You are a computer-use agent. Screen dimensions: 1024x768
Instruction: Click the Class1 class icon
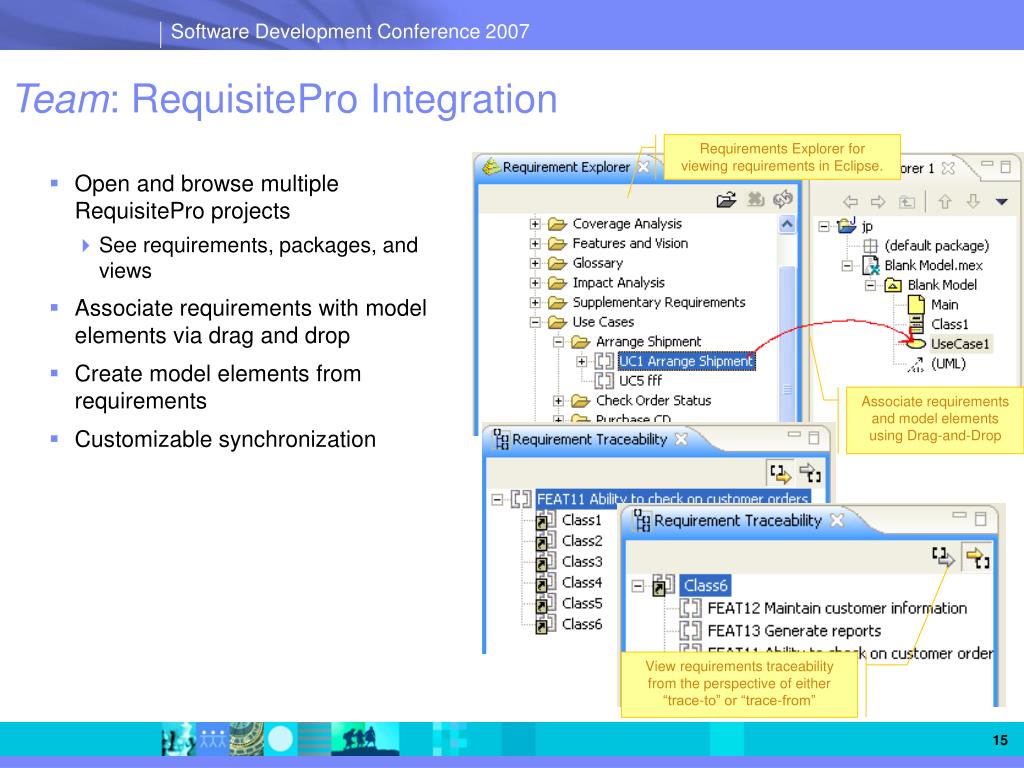(917, 324)
